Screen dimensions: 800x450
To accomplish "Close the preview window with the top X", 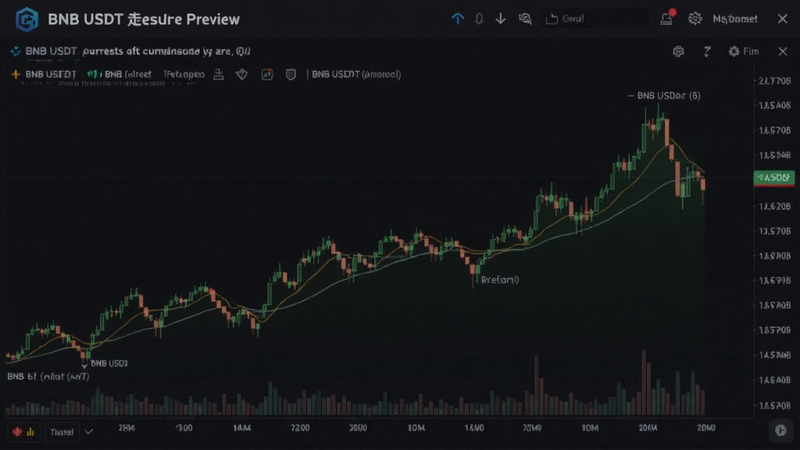I will [782, 19].
